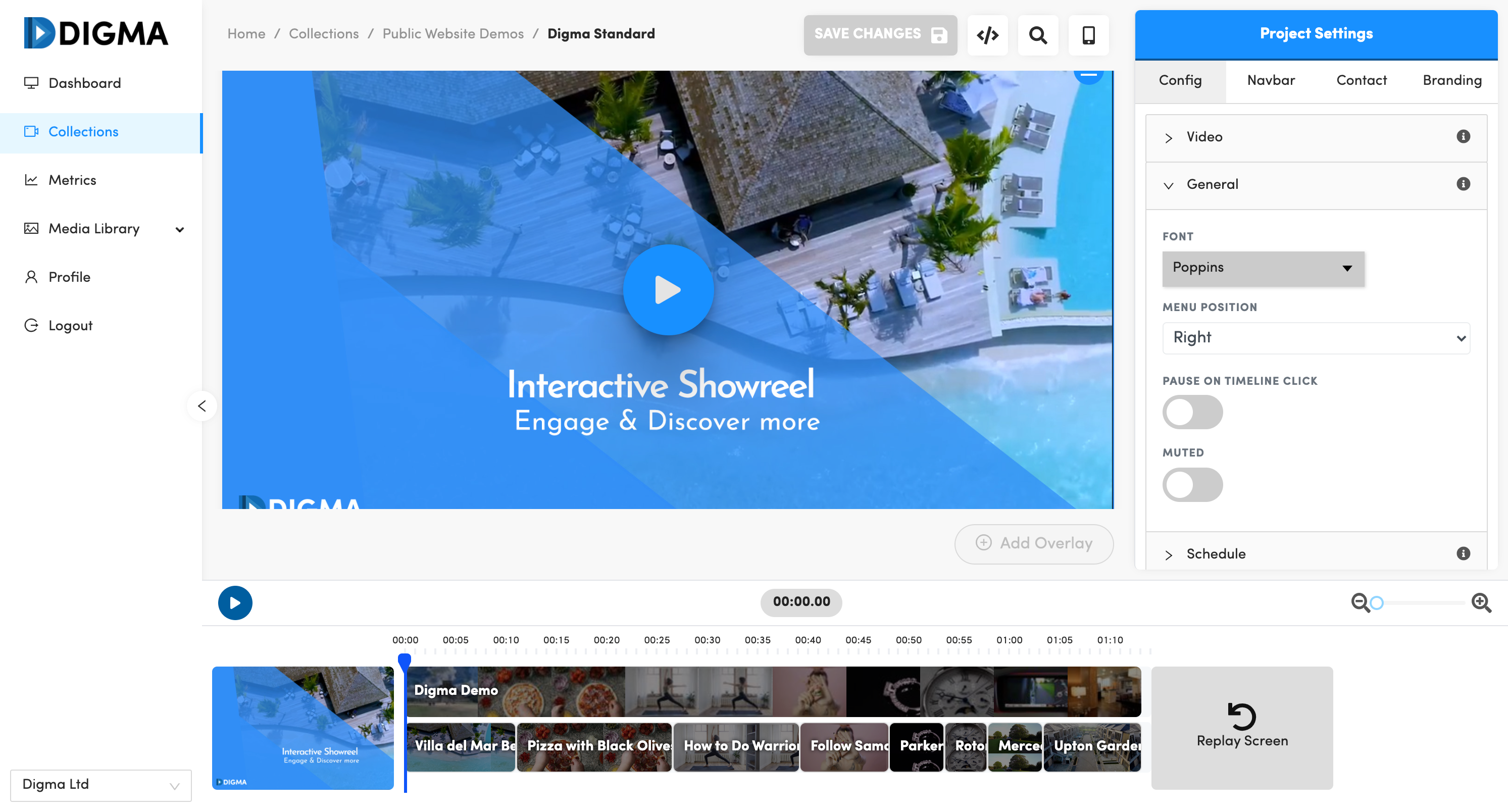Select the Replay Screen thumbnail
Viewport: 1508px width, 812px height.
(1241, 727)
